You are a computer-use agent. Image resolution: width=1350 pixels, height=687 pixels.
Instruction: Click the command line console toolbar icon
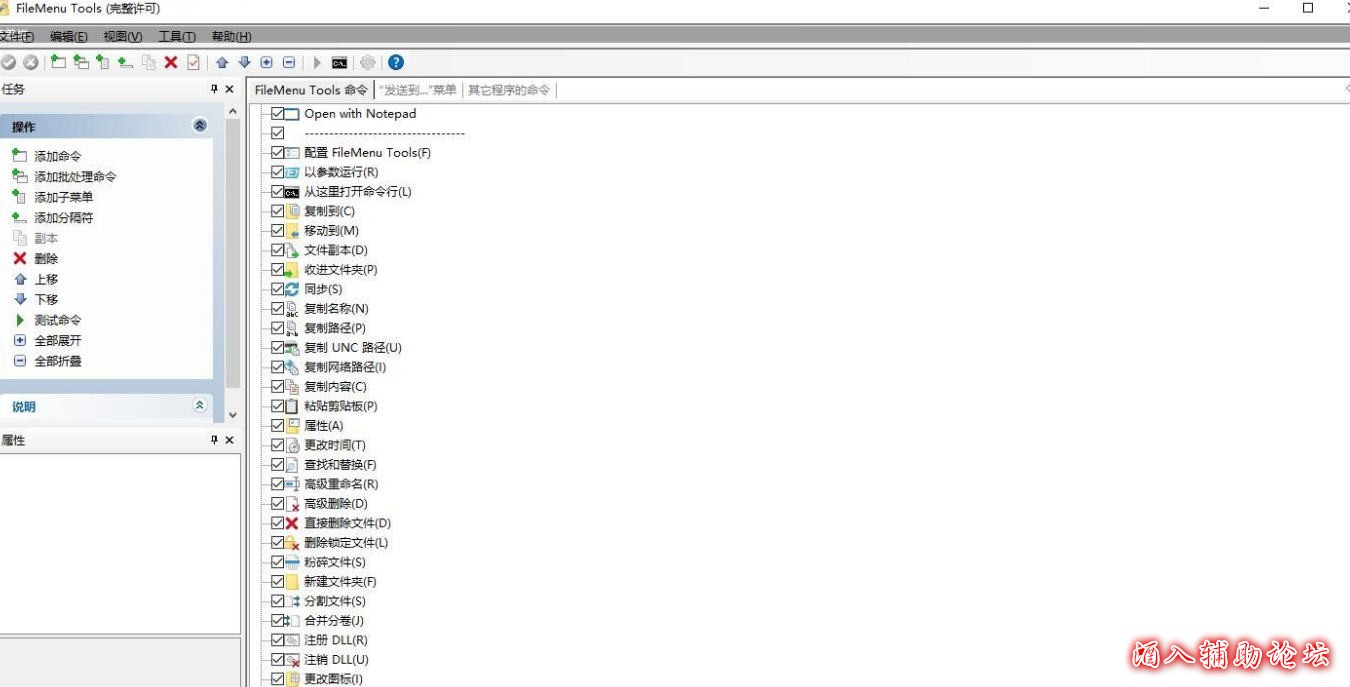pos(340,62)
